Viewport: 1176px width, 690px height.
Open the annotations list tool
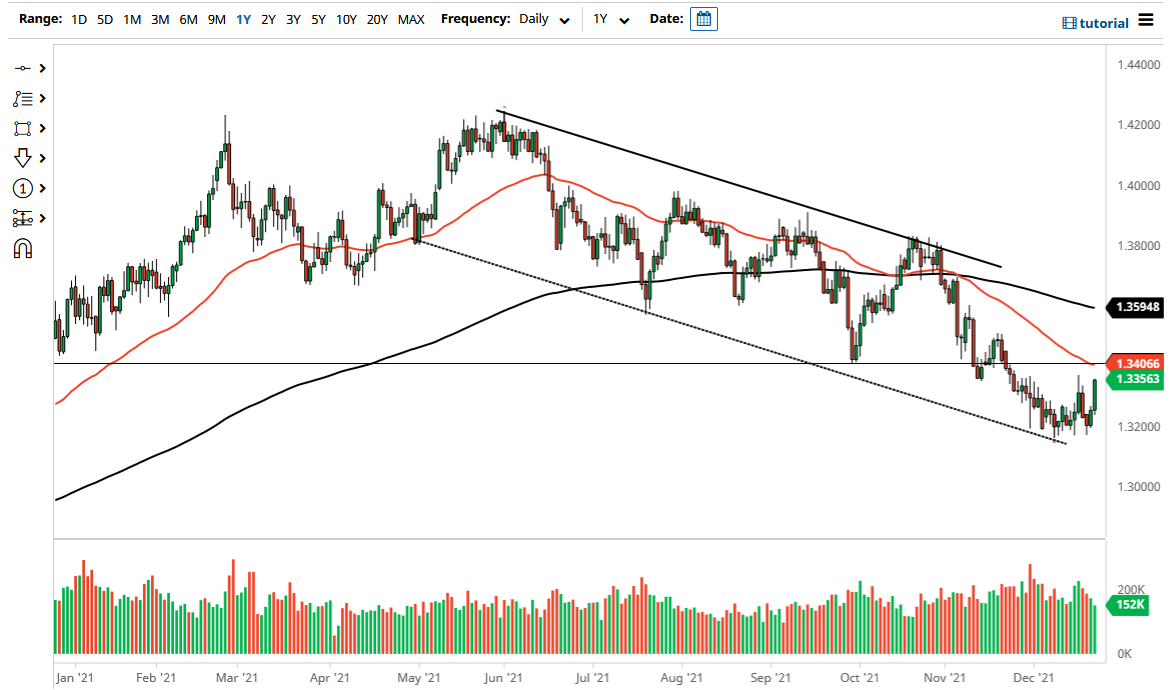coord(25,98)
